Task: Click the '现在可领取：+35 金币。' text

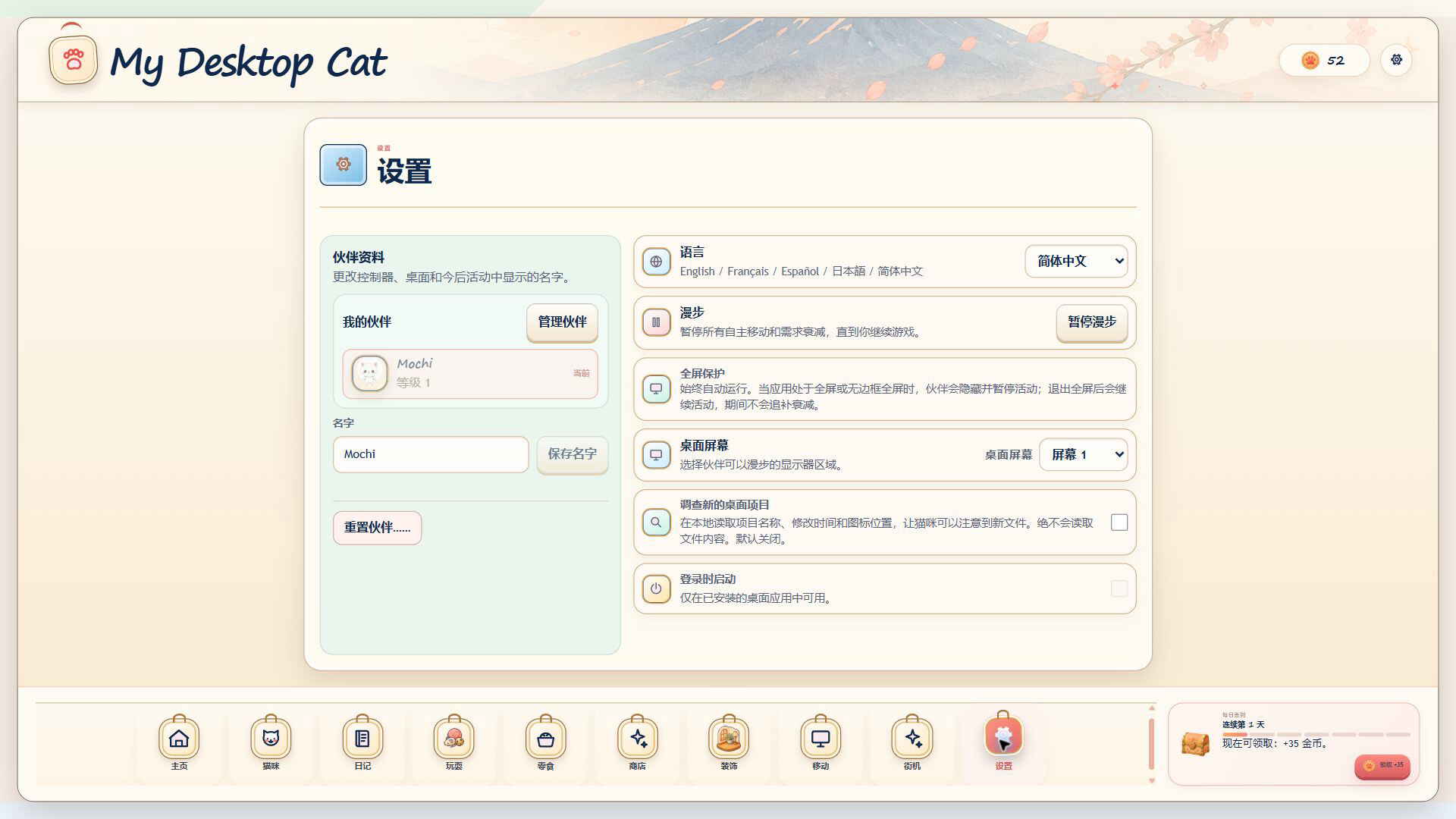Action: point(1276,744)
